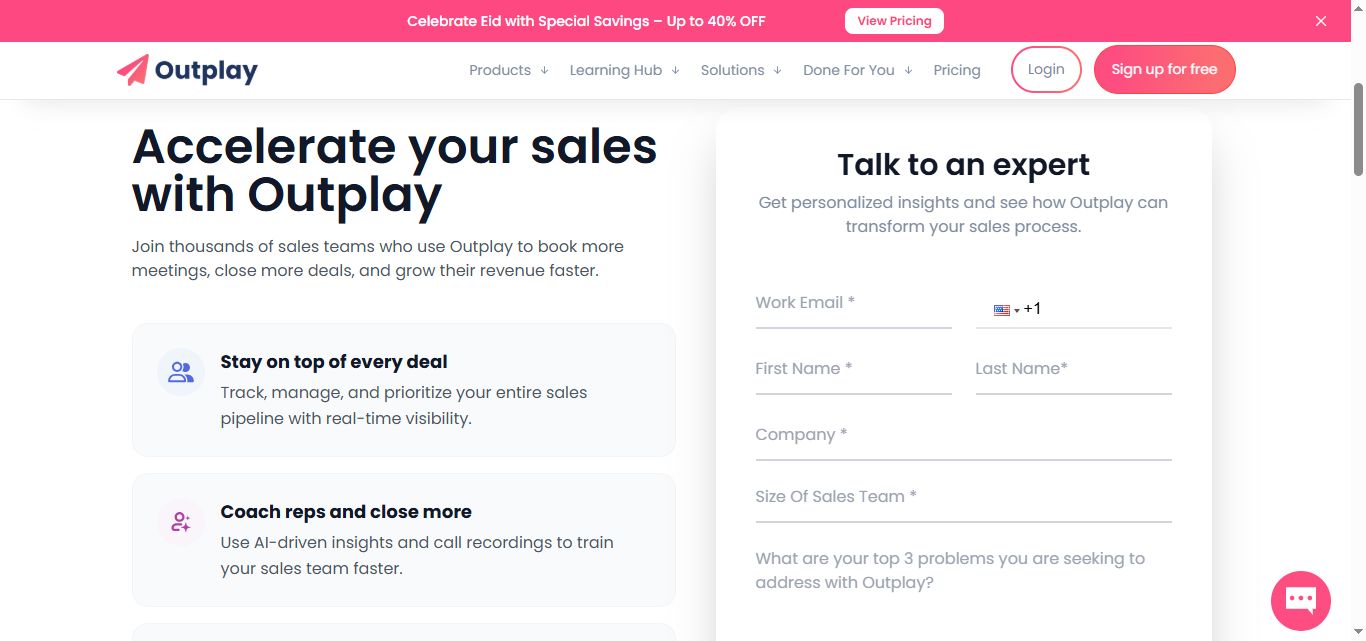Viewport: 1366px width, 641px height.
Task: Click the View Pricing banner button
Action: 893,20
